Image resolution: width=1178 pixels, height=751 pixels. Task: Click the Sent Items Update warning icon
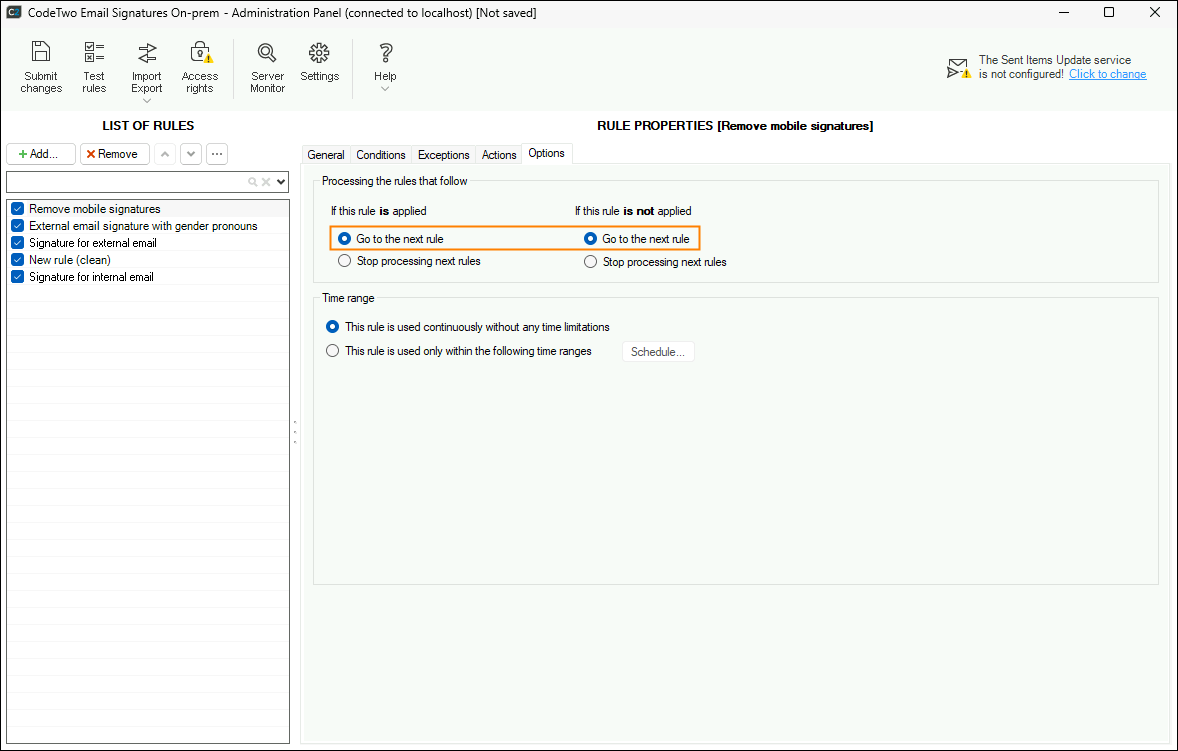[959, 68]
